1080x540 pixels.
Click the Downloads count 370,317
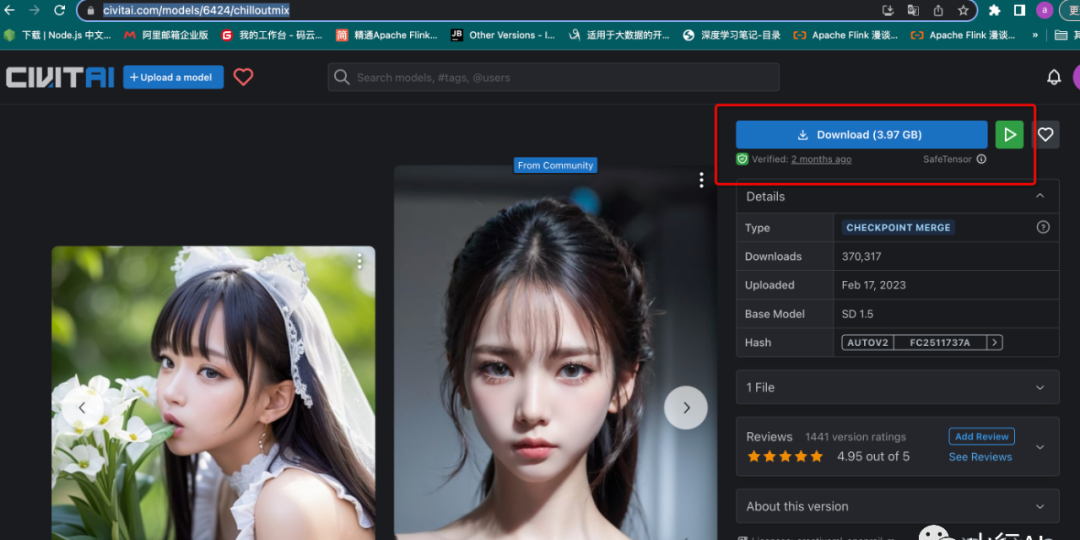861,256
